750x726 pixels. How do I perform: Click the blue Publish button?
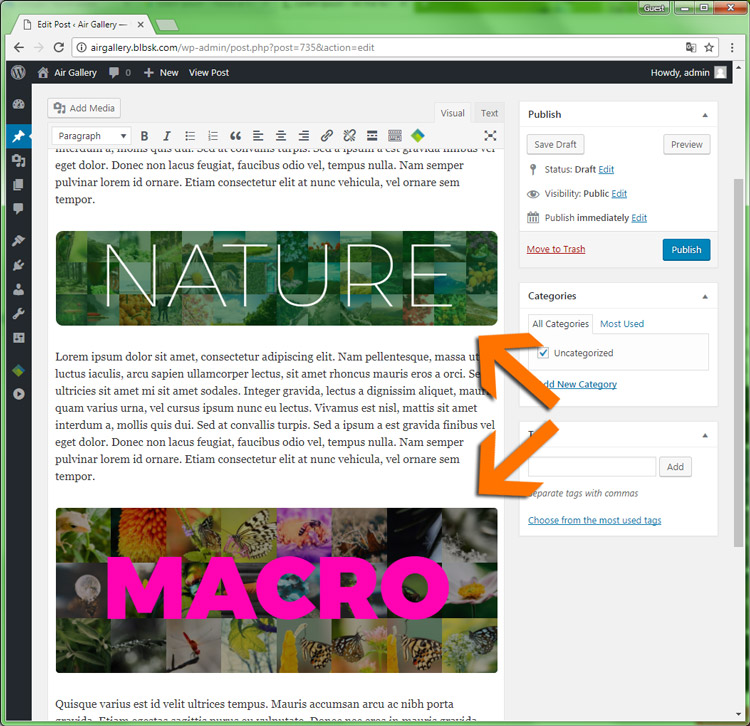(686, 250)
